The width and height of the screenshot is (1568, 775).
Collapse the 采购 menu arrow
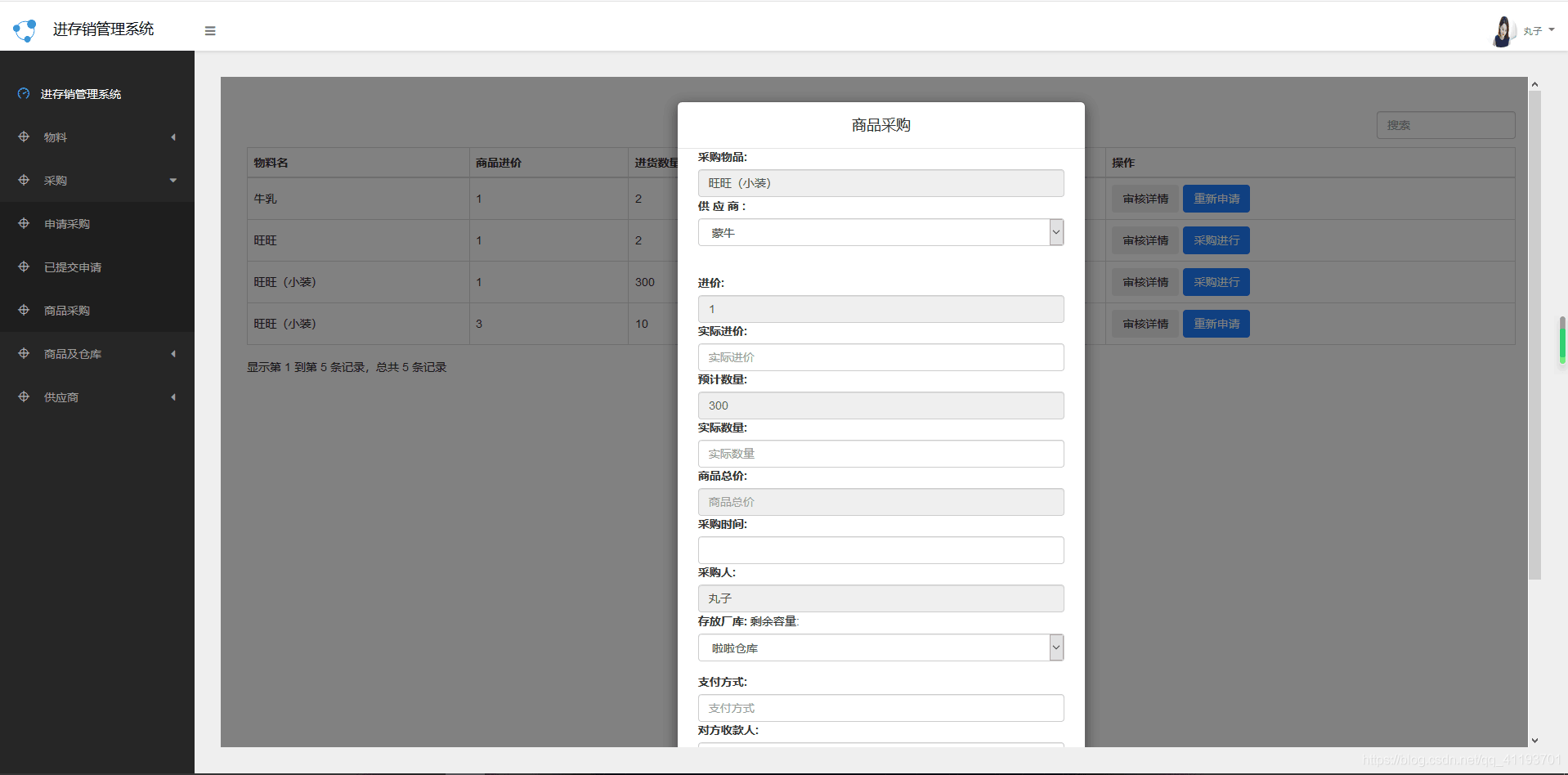coord(173,181)
